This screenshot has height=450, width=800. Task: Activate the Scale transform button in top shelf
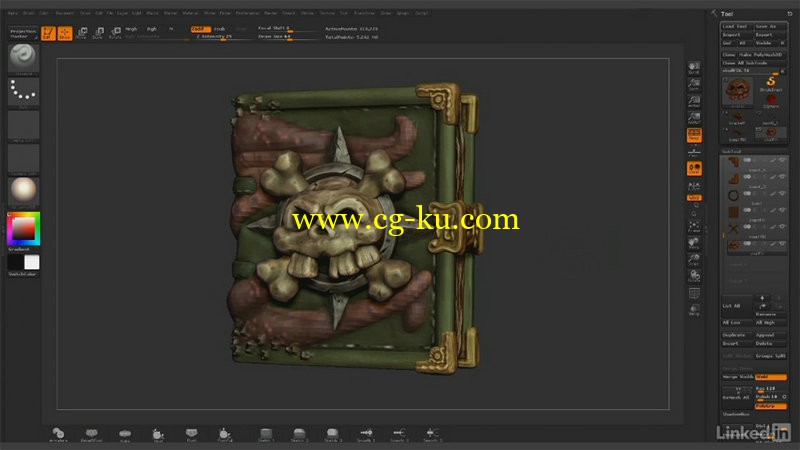[98, 33]
